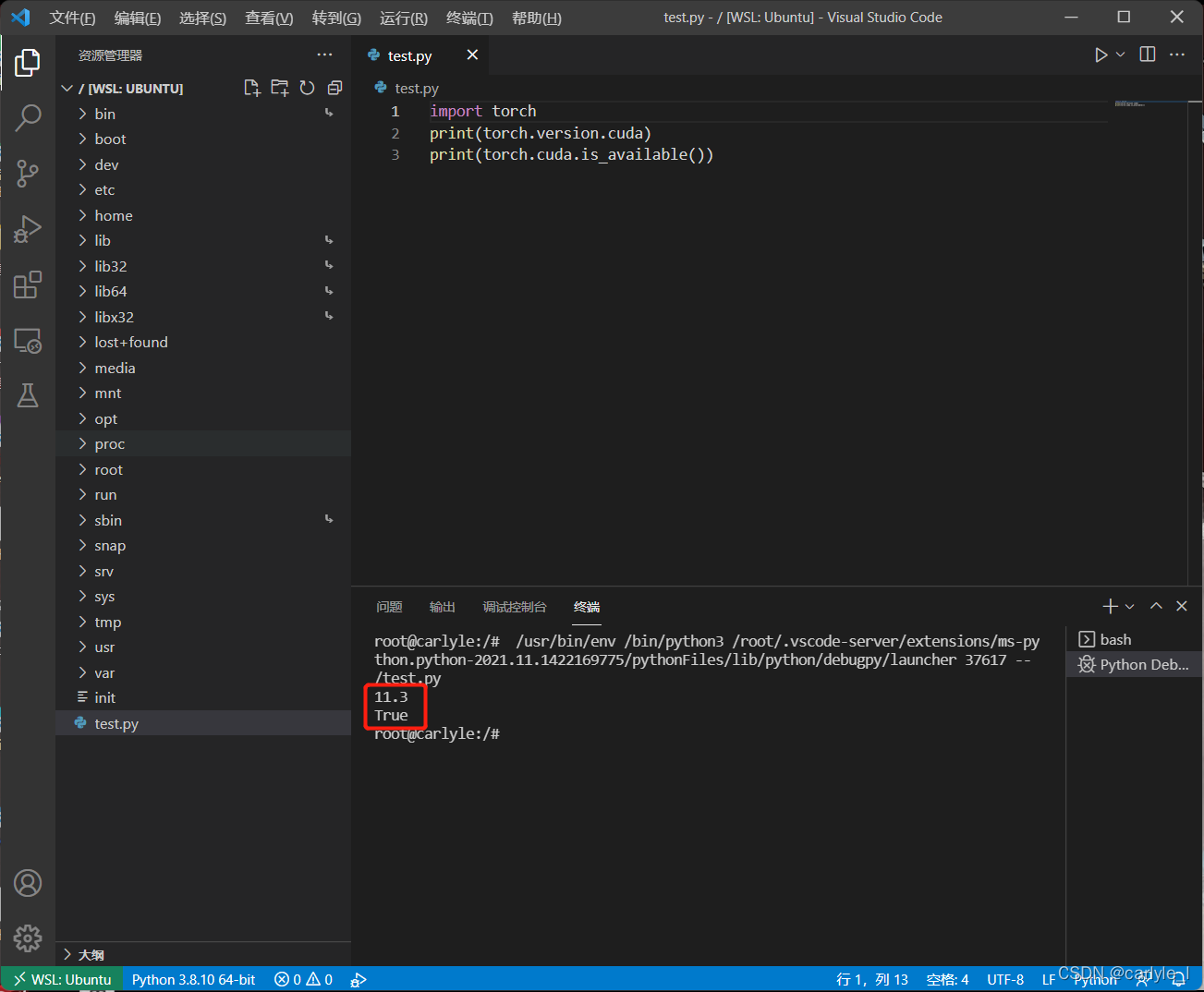
Task: Select the bash session in terminal list
Action: 1113,638
